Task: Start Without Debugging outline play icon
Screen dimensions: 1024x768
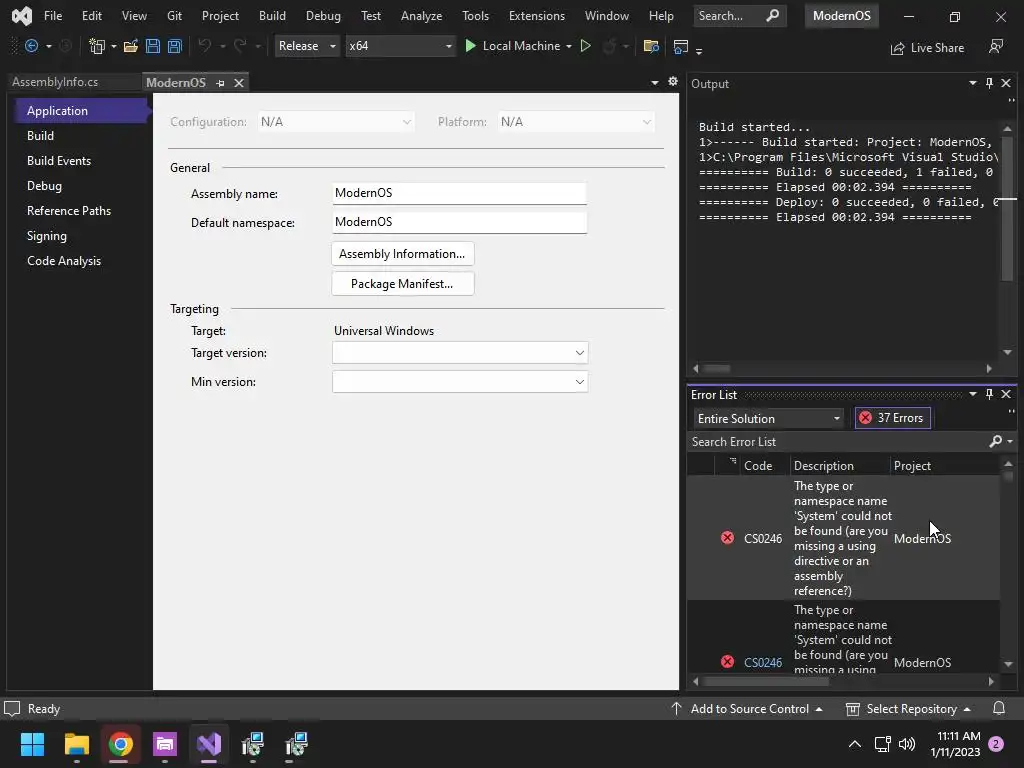Action: pyautogui.click(x=586, y=46)
